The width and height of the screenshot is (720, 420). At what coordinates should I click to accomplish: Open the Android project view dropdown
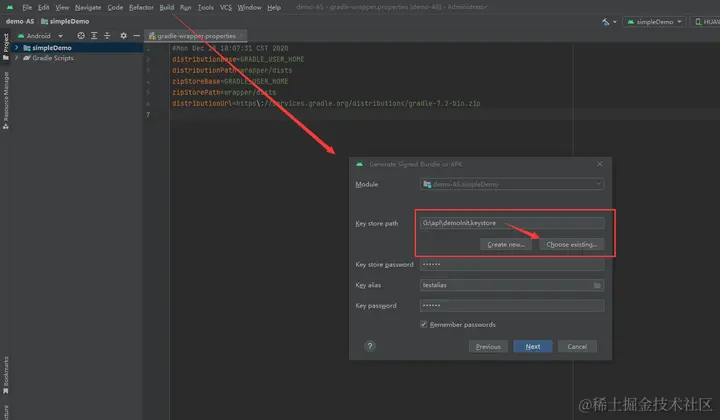pyautogui.click(x=40, y=36)
